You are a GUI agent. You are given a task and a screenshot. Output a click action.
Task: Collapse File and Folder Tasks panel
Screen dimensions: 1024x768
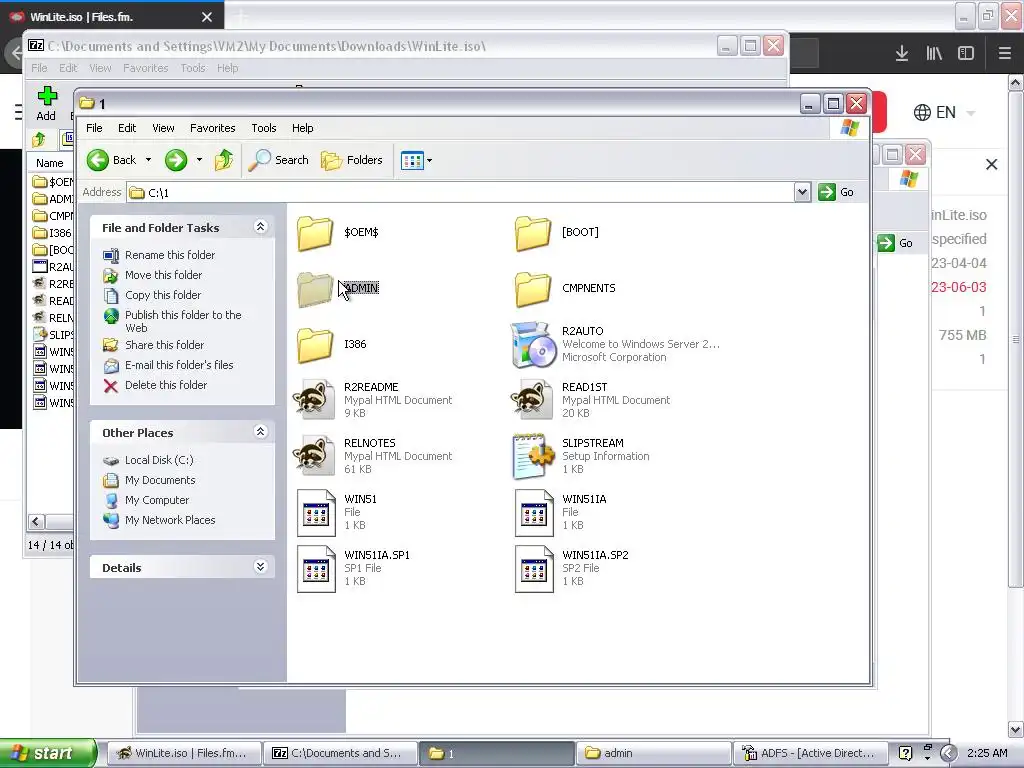tap(261, 227)
